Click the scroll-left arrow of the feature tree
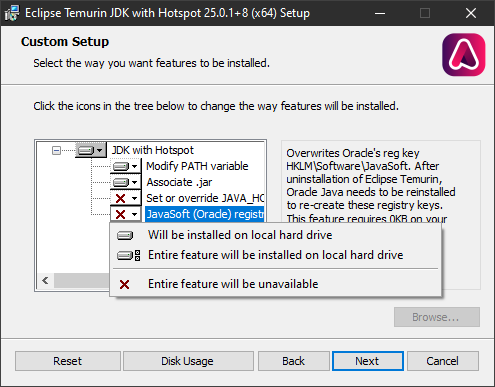Viewport: 495px width, 387px height. 46,281
